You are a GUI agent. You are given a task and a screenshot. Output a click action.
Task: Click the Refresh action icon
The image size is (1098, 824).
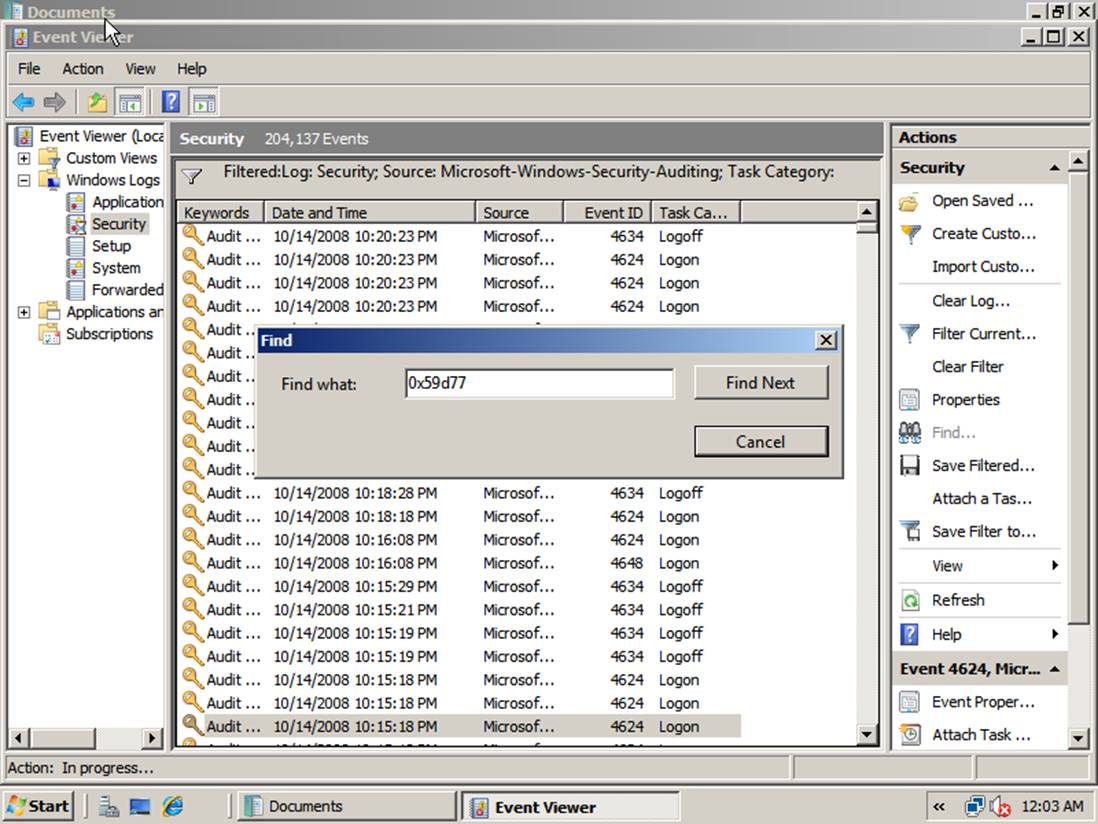coord(910,600)
